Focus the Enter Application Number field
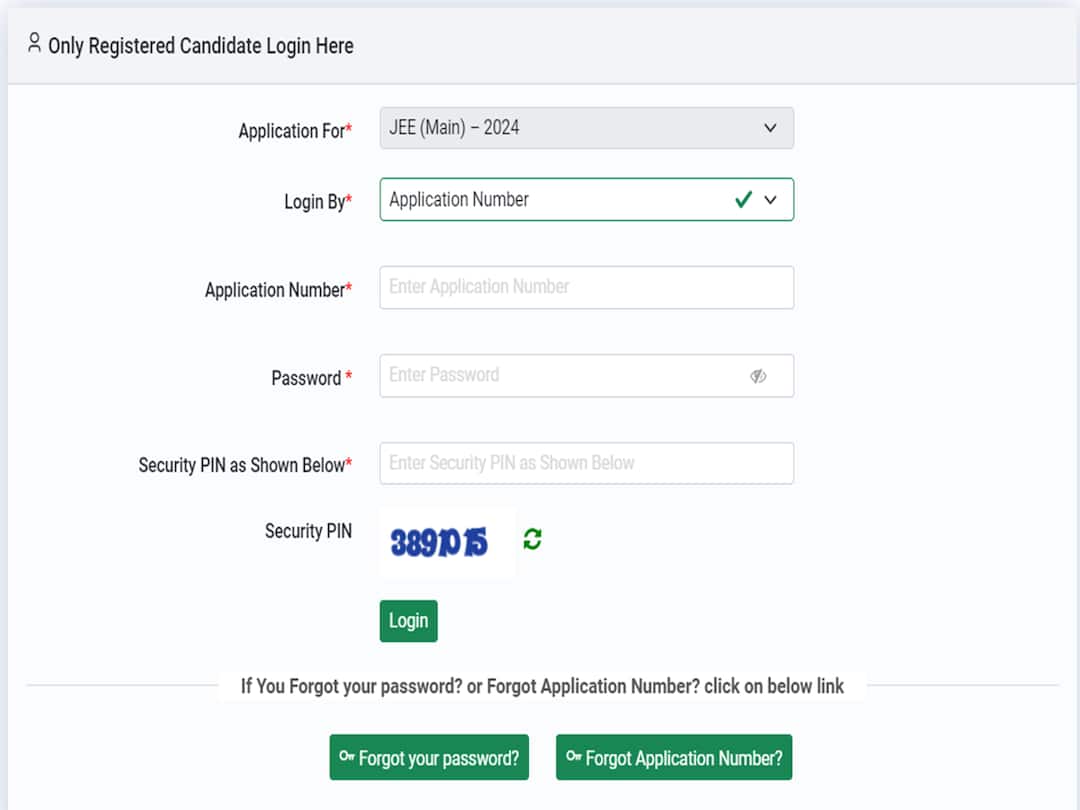Screen dimensions: 1080x810 [586, 287]
